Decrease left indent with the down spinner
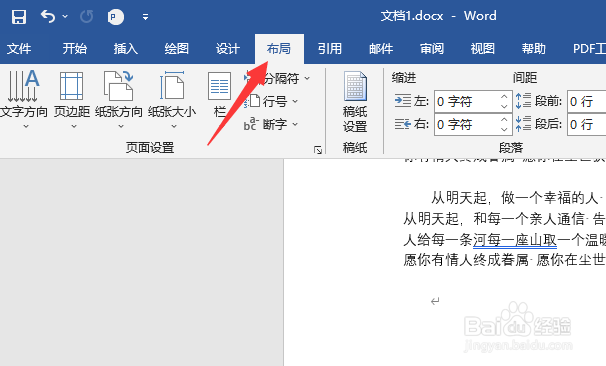 pos(504,106)
